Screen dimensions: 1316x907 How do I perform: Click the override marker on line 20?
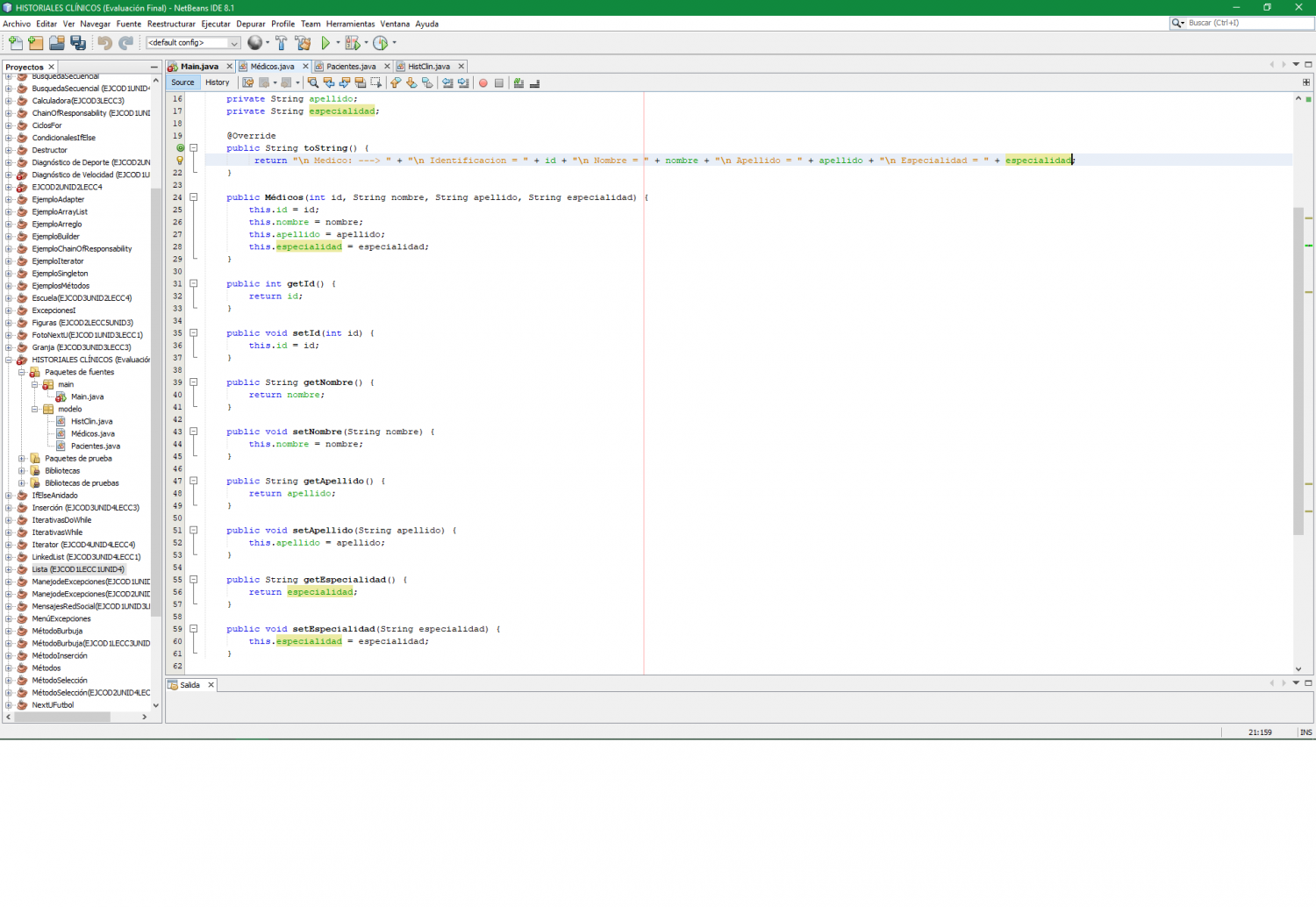pos(180,148)
